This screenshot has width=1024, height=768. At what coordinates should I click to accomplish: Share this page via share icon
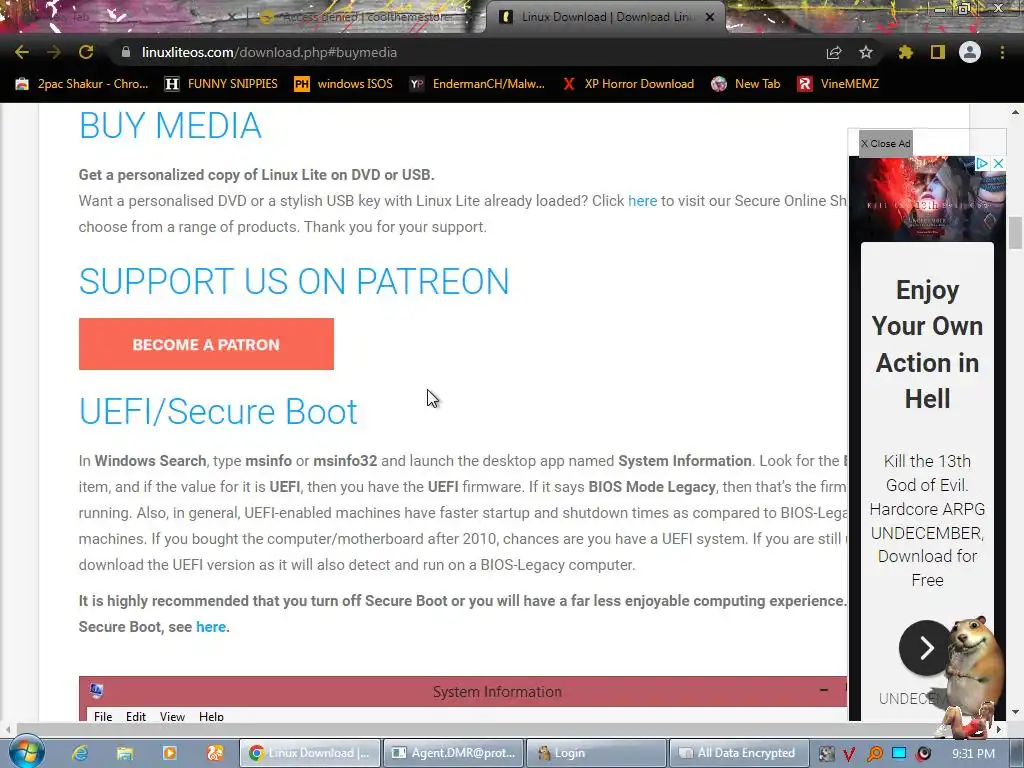834,52
